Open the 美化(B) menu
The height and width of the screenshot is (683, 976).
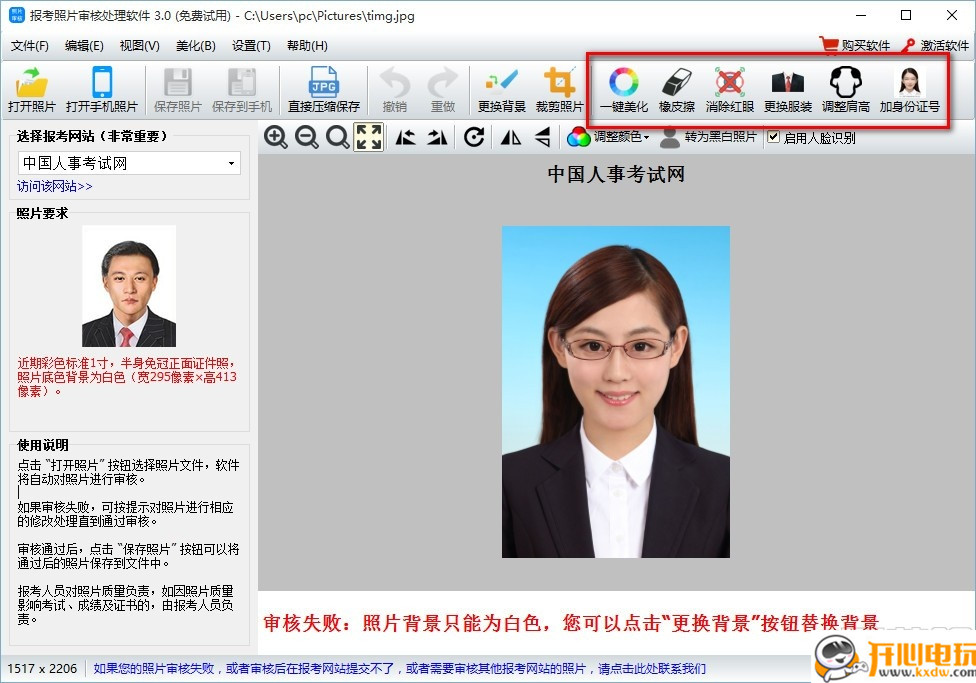[195, 45]
